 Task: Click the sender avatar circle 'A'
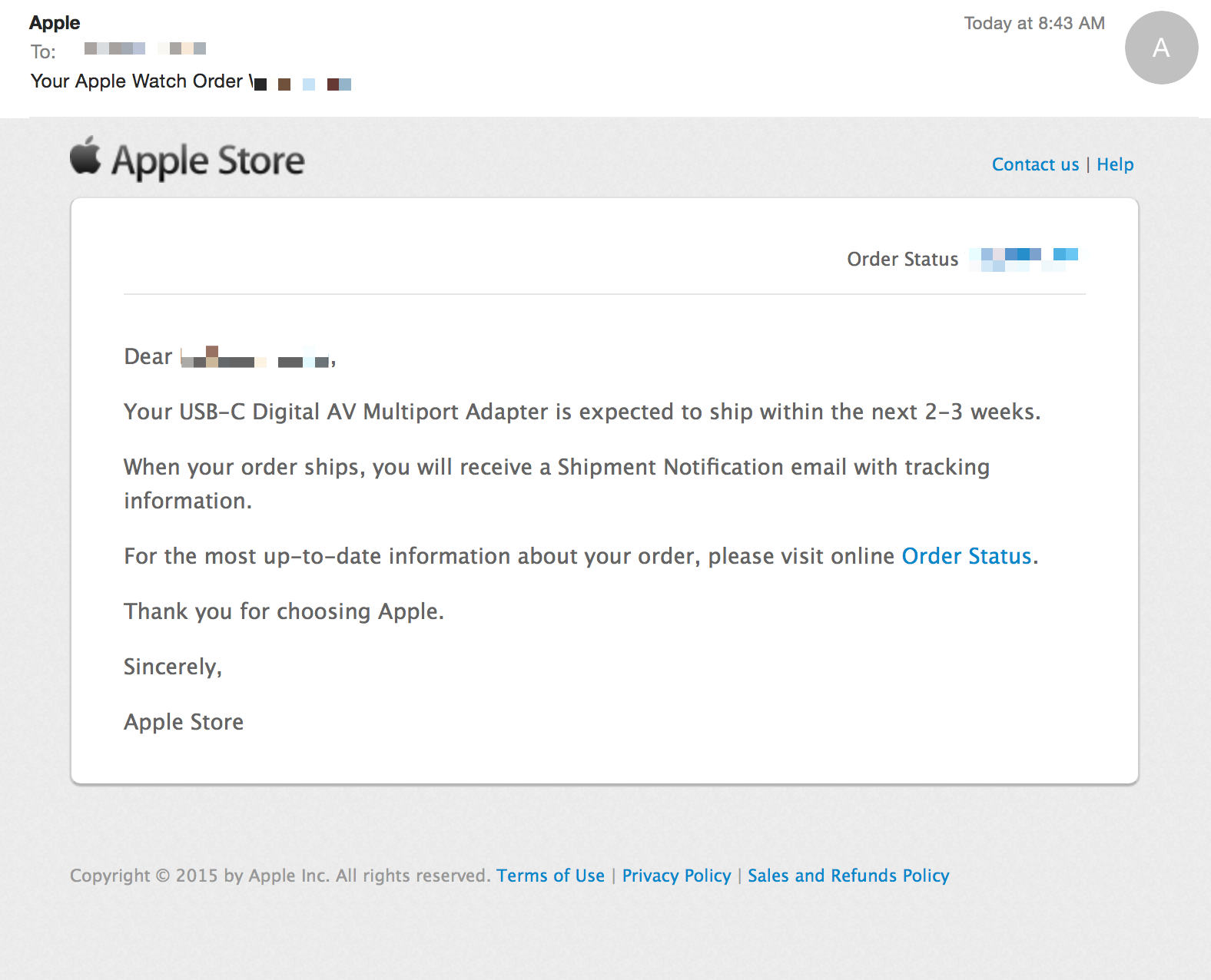point(1161,48)
